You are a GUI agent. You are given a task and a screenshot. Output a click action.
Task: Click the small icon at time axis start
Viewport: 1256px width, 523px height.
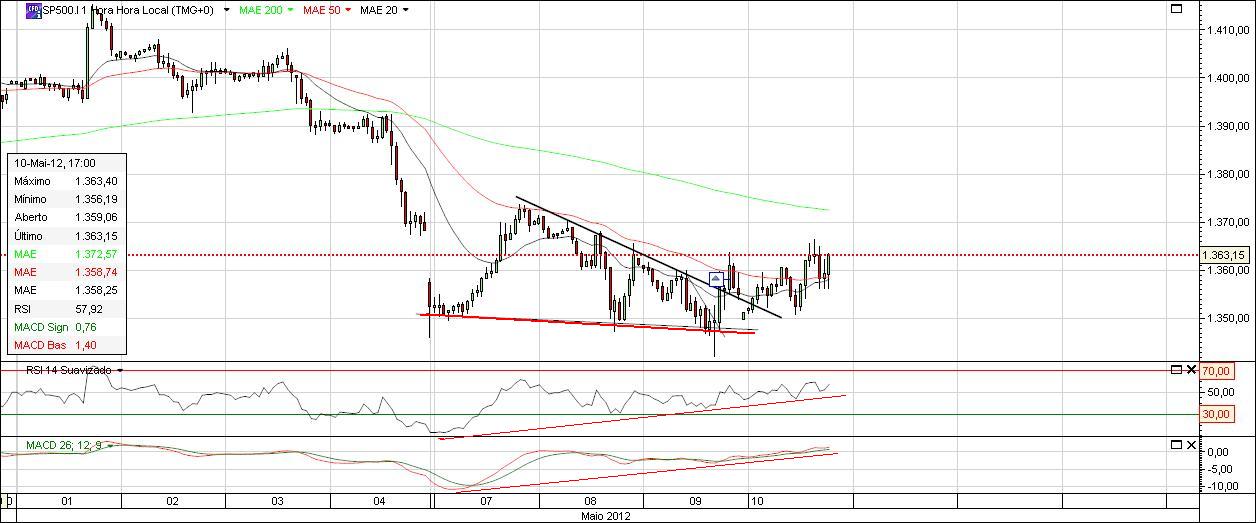pyautogui.click(x=6, y=500)
